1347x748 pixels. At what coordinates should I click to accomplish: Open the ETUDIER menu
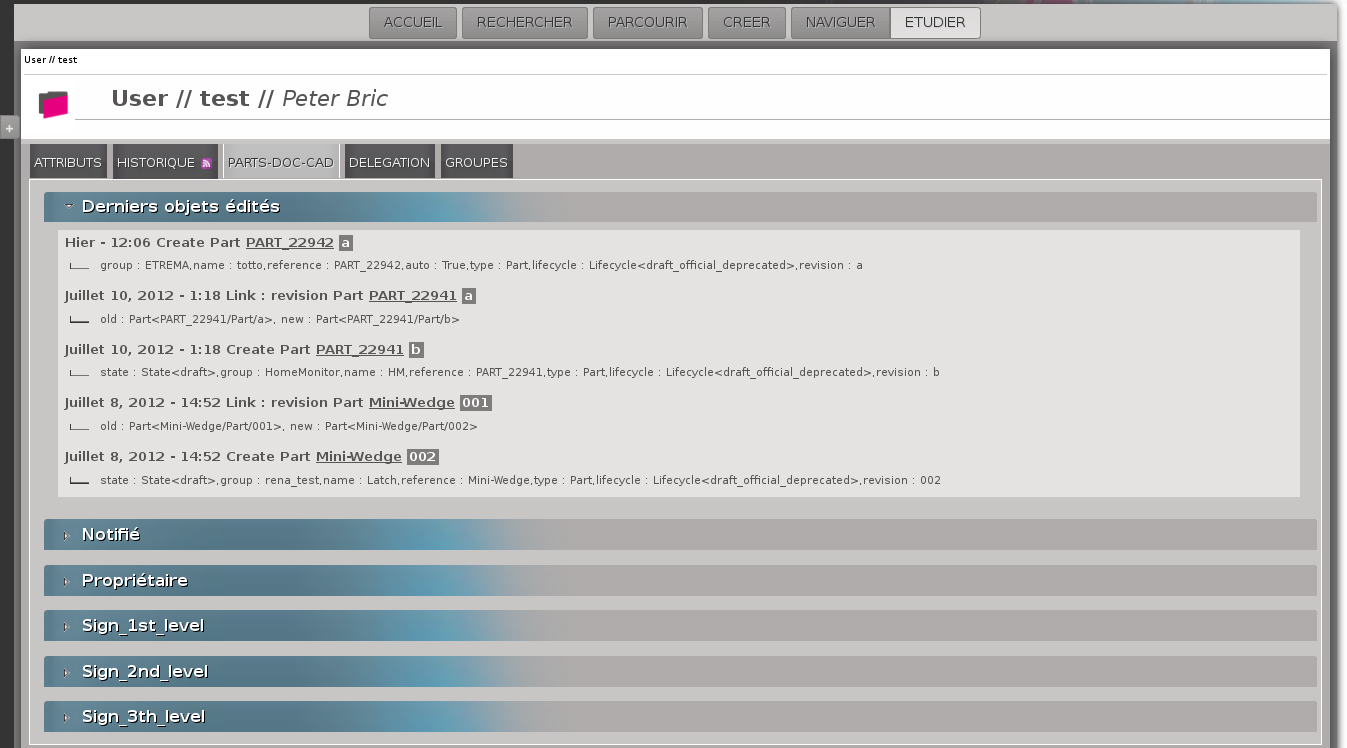[x=935, y=23]
